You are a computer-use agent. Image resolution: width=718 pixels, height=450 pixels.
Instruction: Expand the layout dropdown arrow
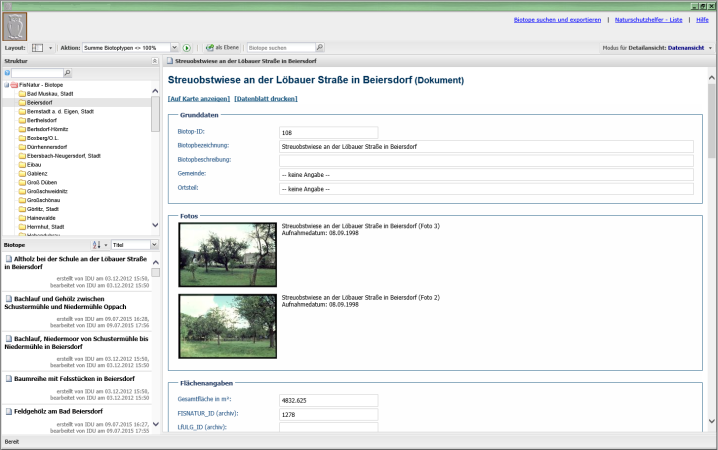(x=50, y=48)
